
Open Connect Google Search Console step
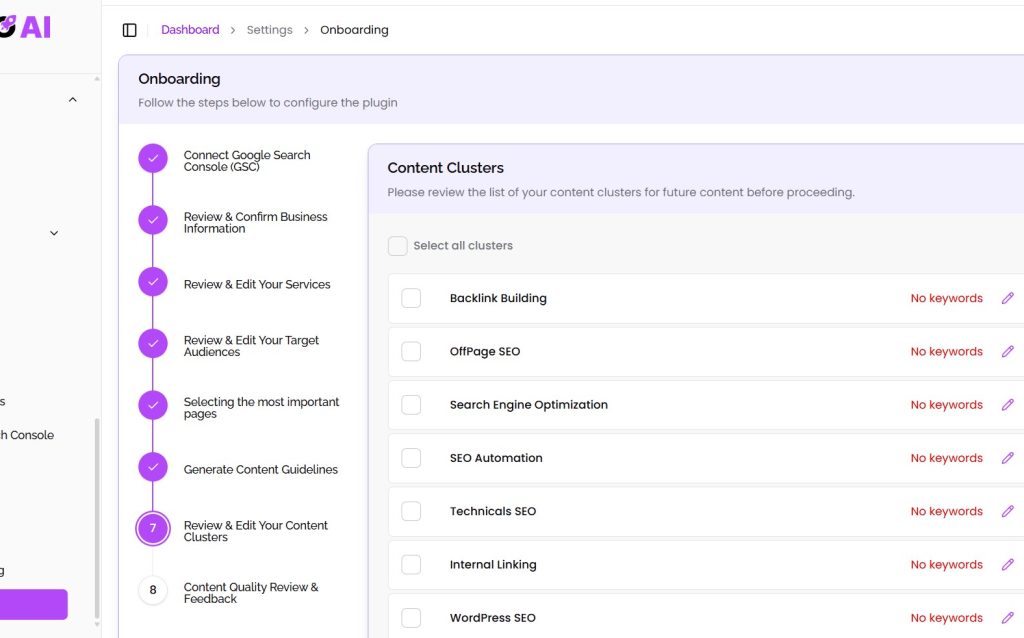(x=247, y=161)
